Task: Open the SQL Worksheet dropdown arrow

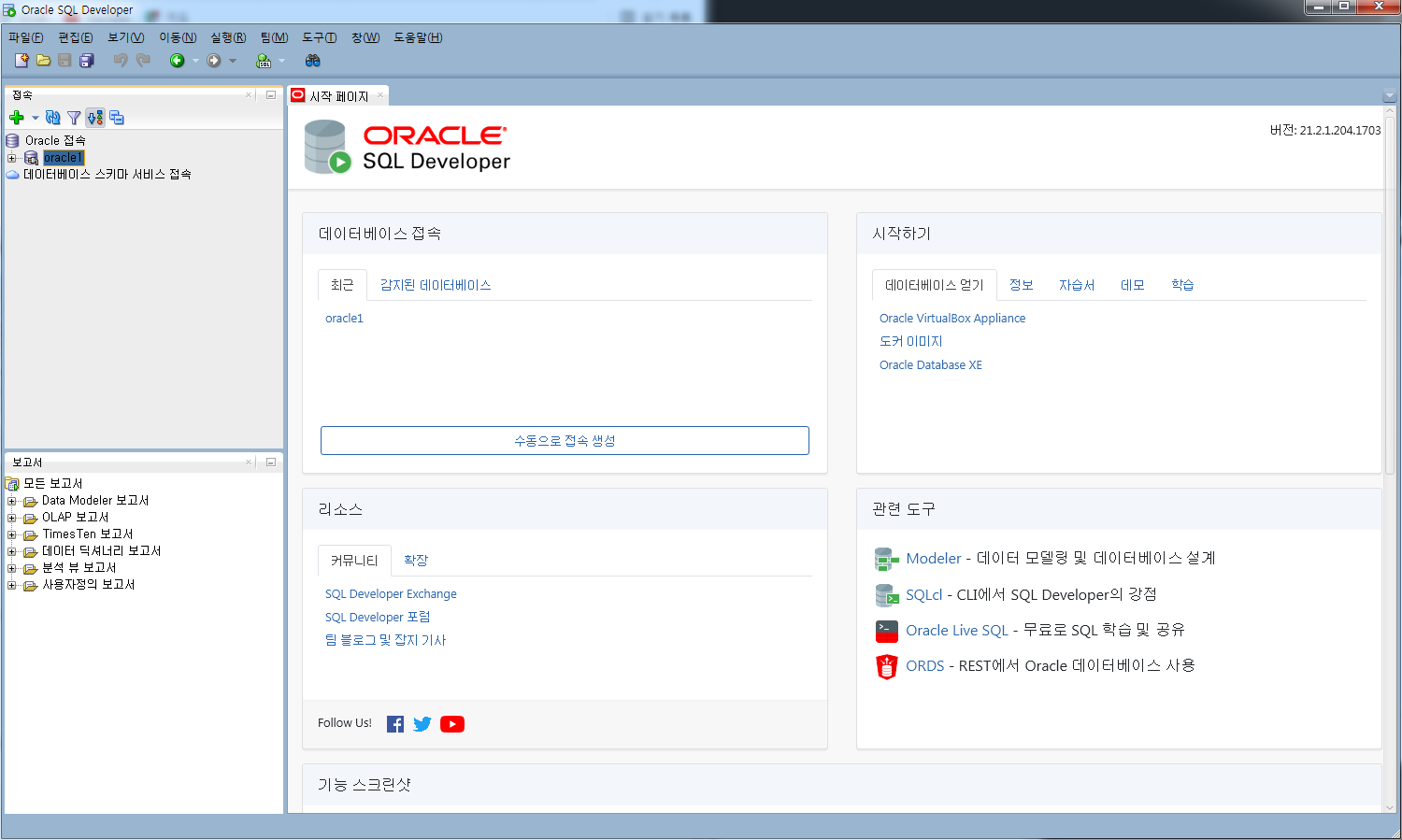Action: point(281,62)
